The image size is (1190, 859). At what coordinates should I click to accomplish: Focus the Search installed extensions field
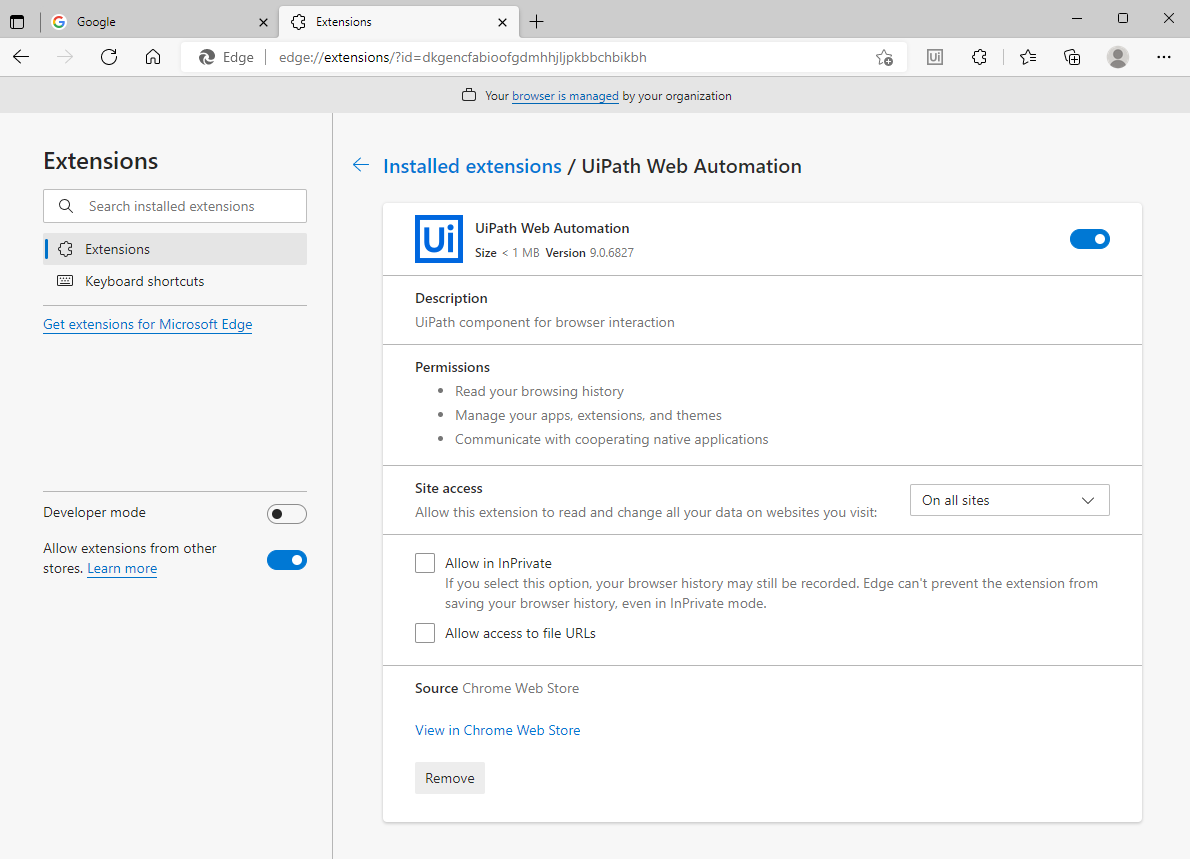175,206
